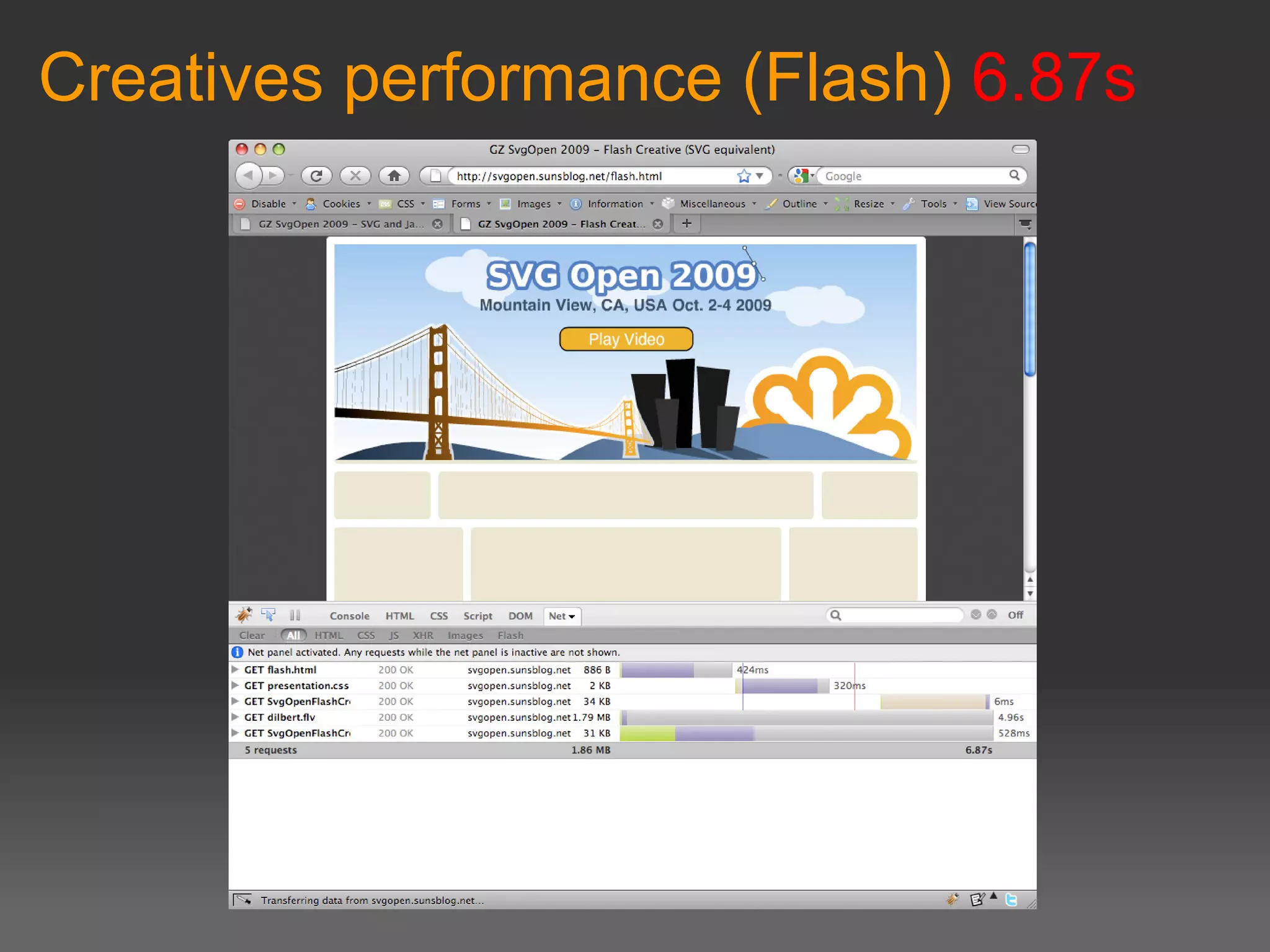
Task: Open the Home page icon
Action: [394, 175]
